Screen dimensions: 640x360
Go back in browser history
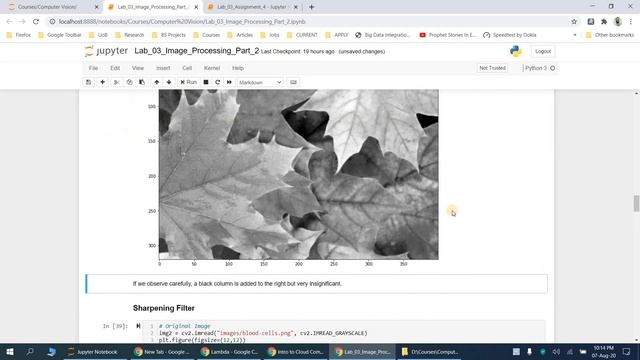tap(9, 22)
